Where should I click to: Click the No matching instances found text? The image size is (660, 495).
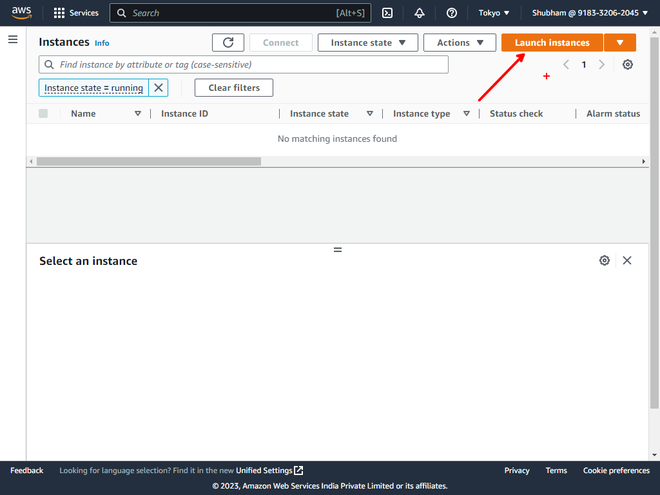(337, 138)
